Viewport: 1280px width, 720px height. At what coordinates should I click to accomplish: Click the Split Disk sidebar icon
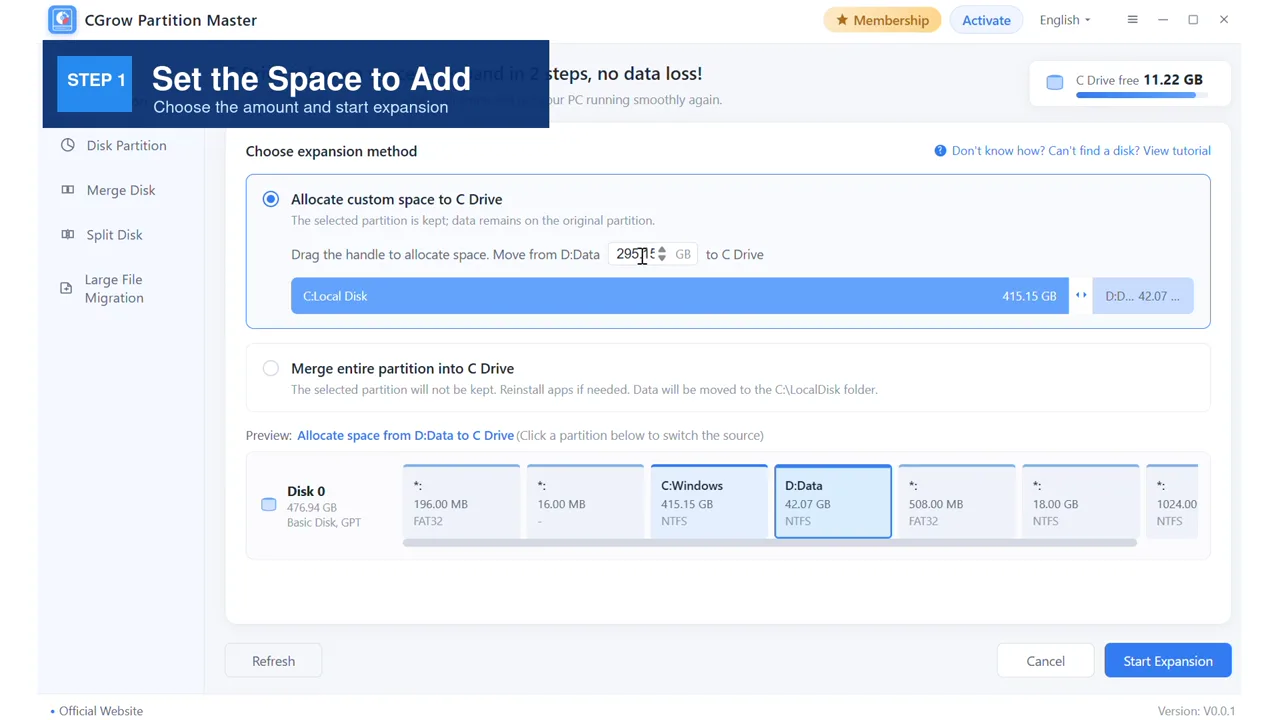click(67, 234)
